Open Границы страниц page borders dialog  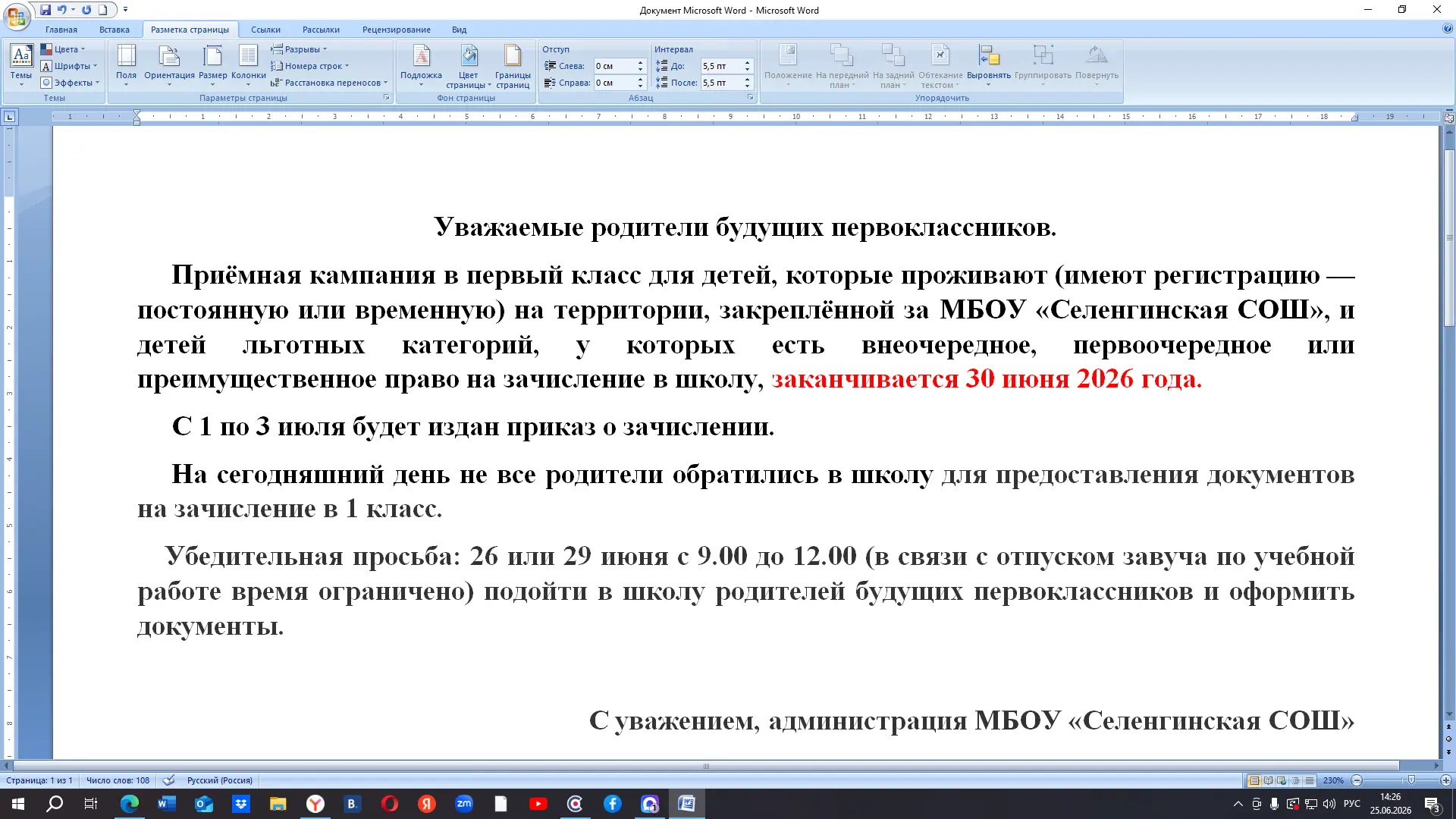[513, 67]
